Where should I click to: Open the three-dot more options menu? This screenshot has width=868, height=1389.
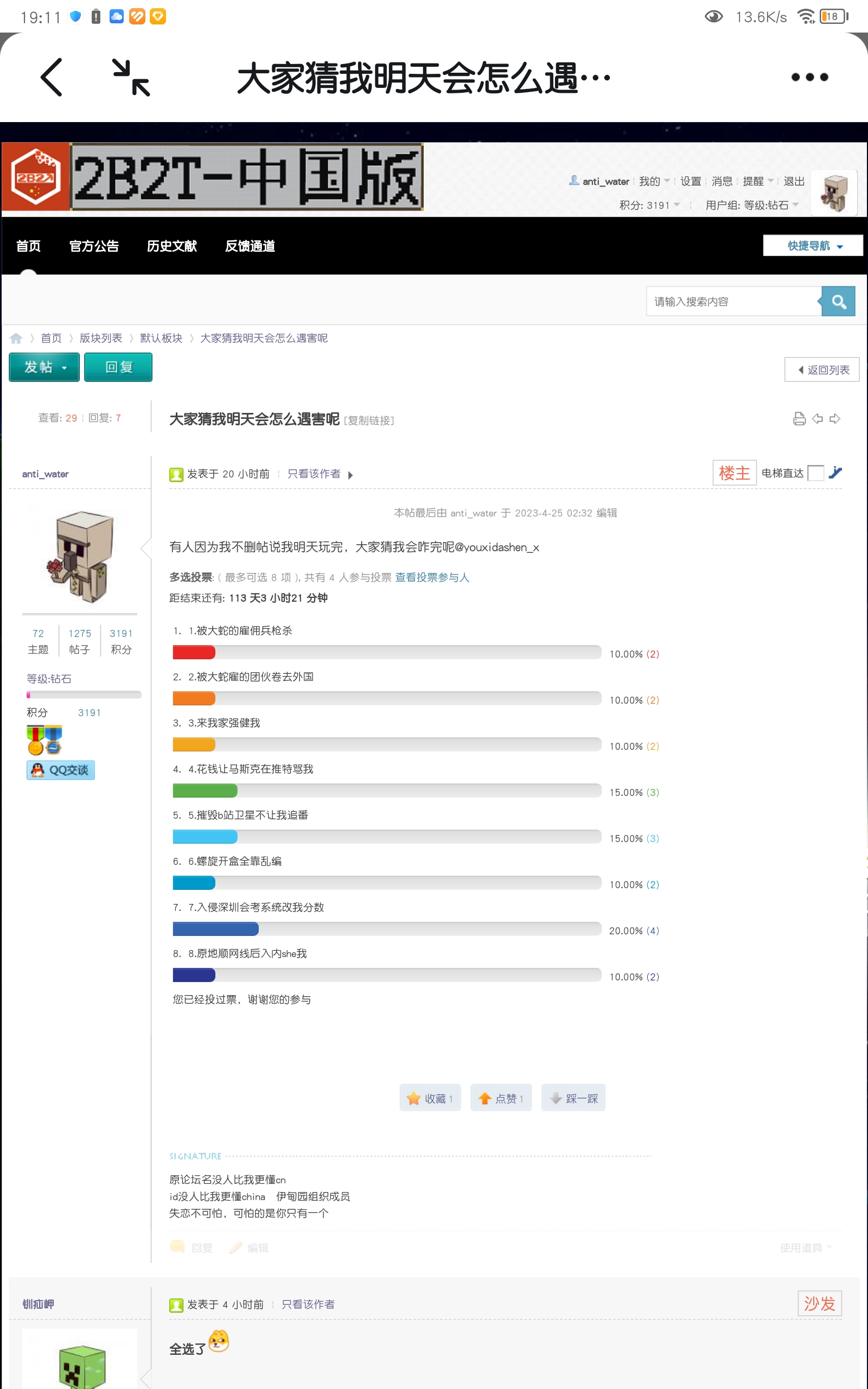809,78
